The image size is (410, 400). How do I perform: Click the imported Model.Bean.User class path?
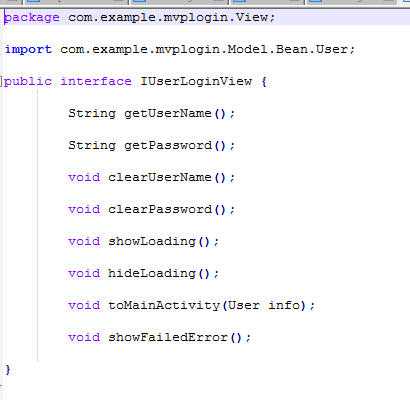(204, 49)
